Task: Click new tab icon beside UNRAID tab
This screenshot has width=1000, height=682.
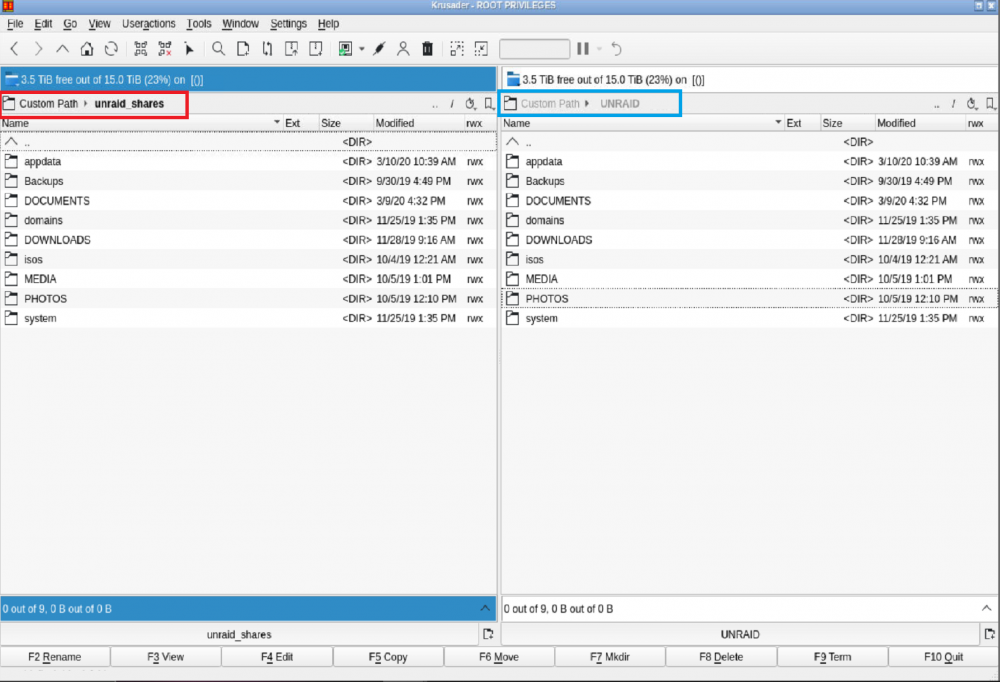Action: pos(989,634)
